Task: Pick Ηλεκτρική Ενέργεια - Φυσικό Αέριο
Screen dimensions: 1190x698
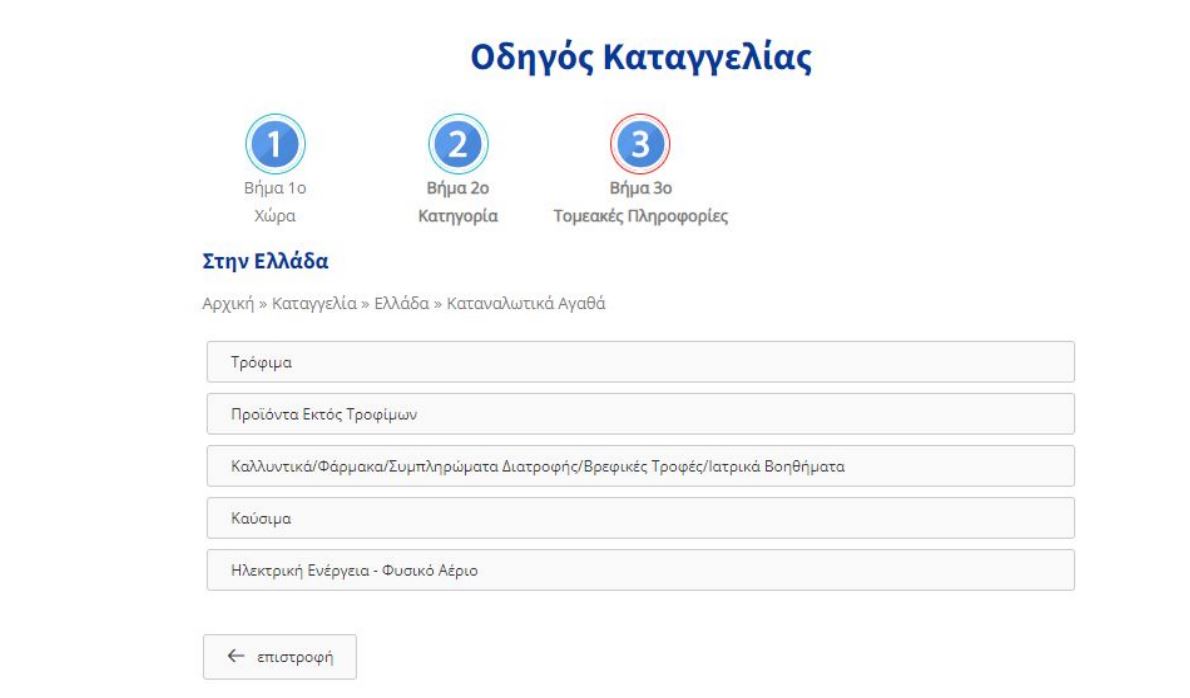Action: [x=640, y=570]
